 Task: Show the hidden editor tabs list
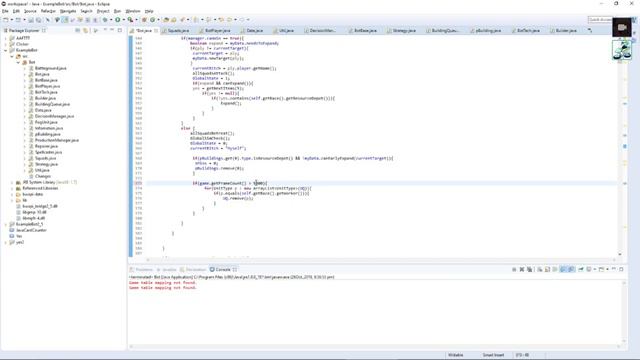coord(589,30)
